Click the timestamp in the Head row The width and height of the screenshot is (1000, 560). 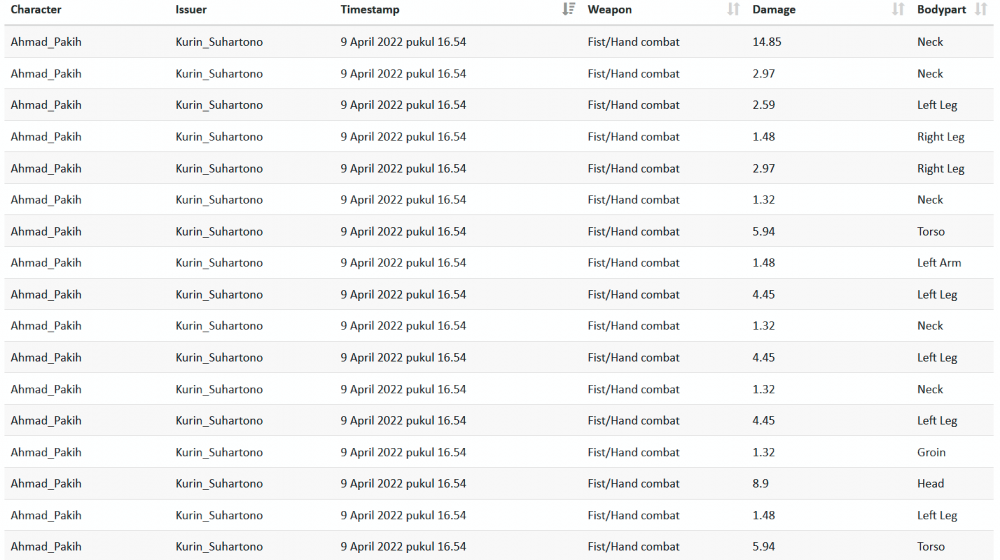click(403, 483)
